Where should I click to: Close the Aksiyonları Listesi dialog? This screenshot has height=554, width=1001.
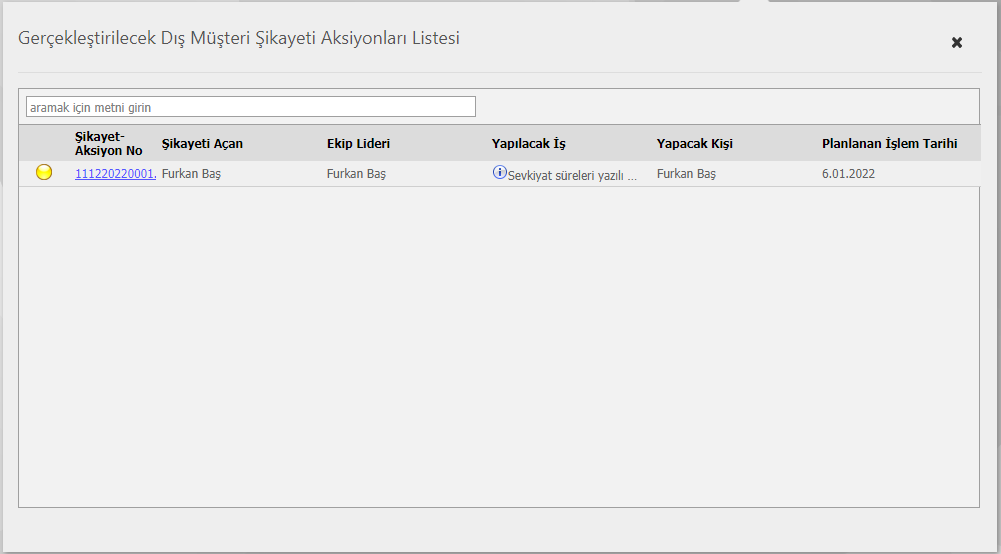956,43
